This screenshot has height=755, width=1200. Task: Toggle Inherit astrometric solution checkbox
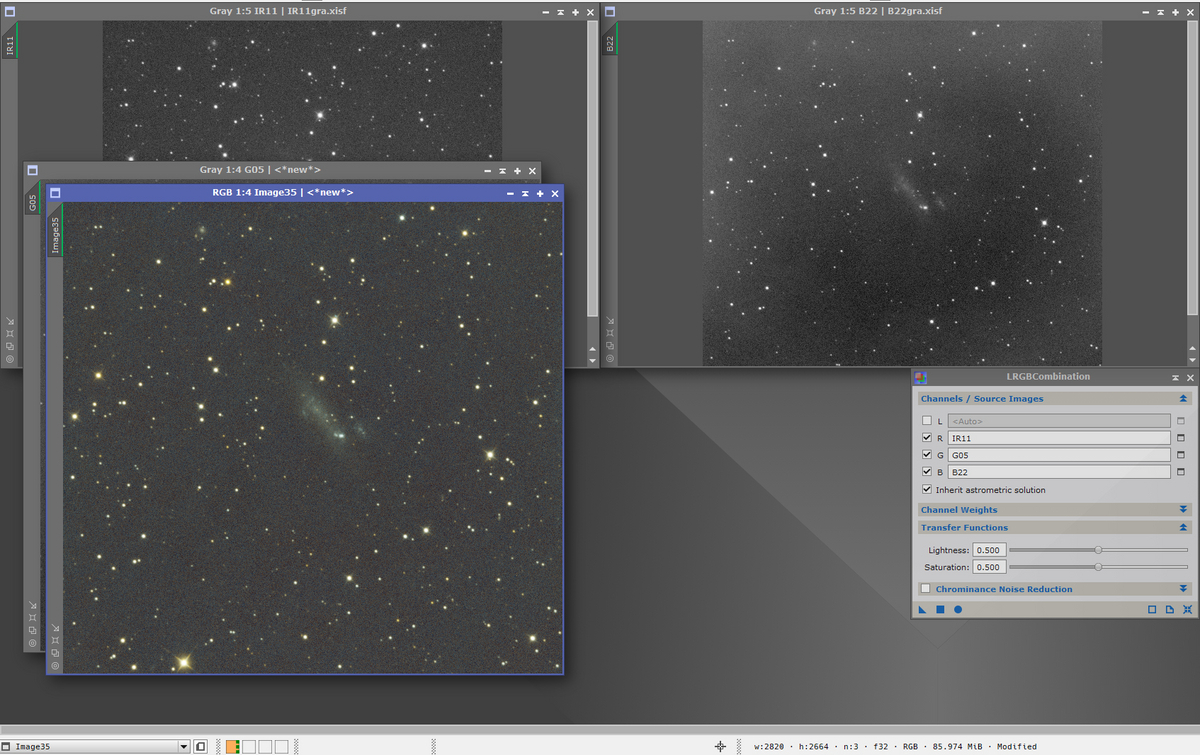[x=926, y=490]
